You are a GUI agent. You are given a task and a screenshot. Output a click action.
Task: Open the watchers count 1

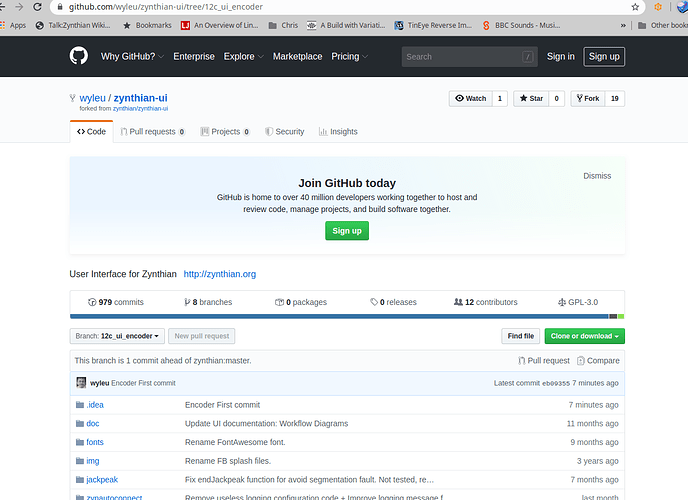pyautogui.click(x=500, y=99)
